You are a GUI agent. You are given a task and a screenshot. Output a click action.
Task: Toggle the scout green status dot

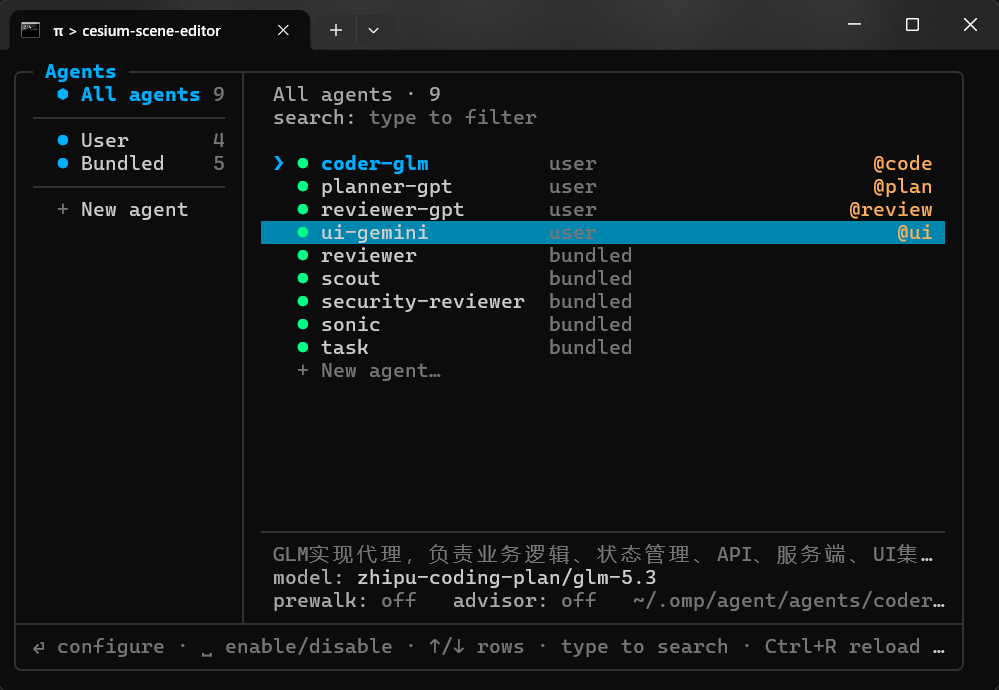tap(303, 278)
